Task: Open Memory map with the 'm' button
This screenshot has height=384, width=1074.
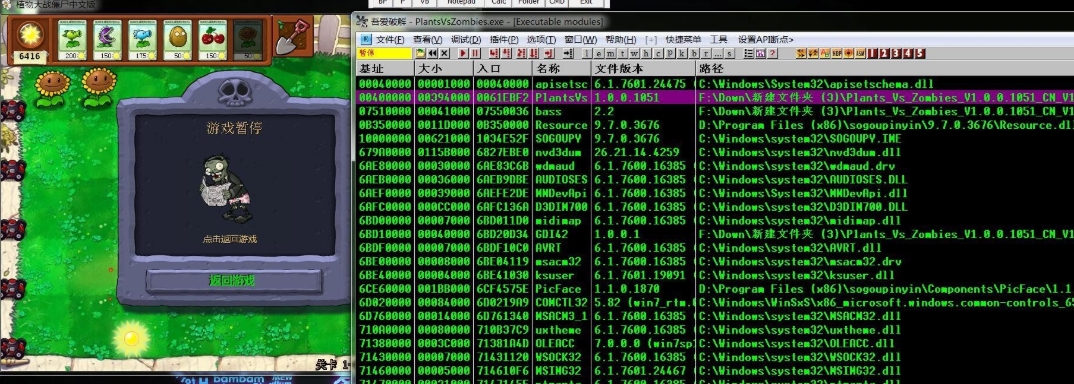Action: [x=610, y=53]
